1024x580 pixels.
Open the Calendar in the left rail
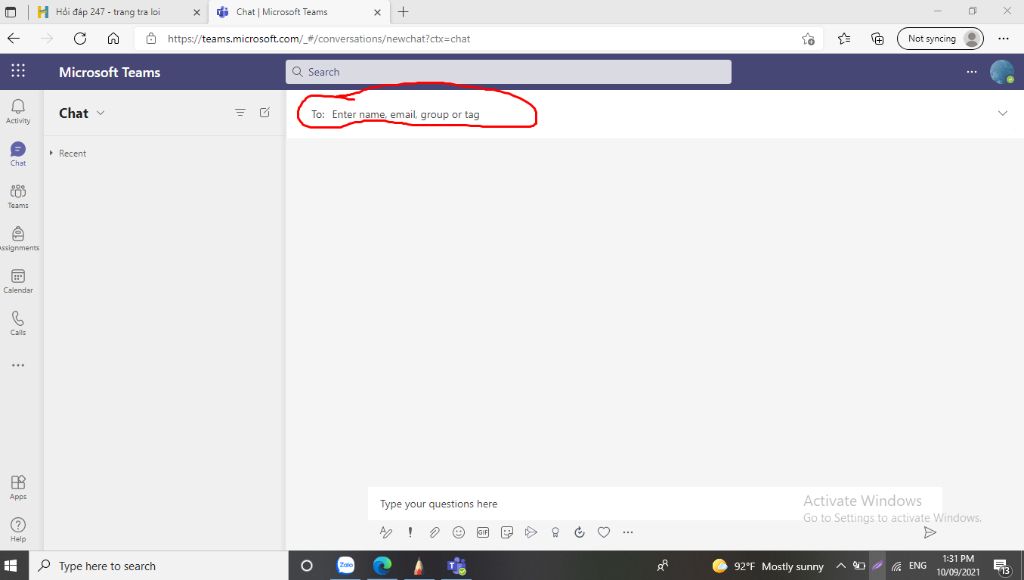pos(18,281)
